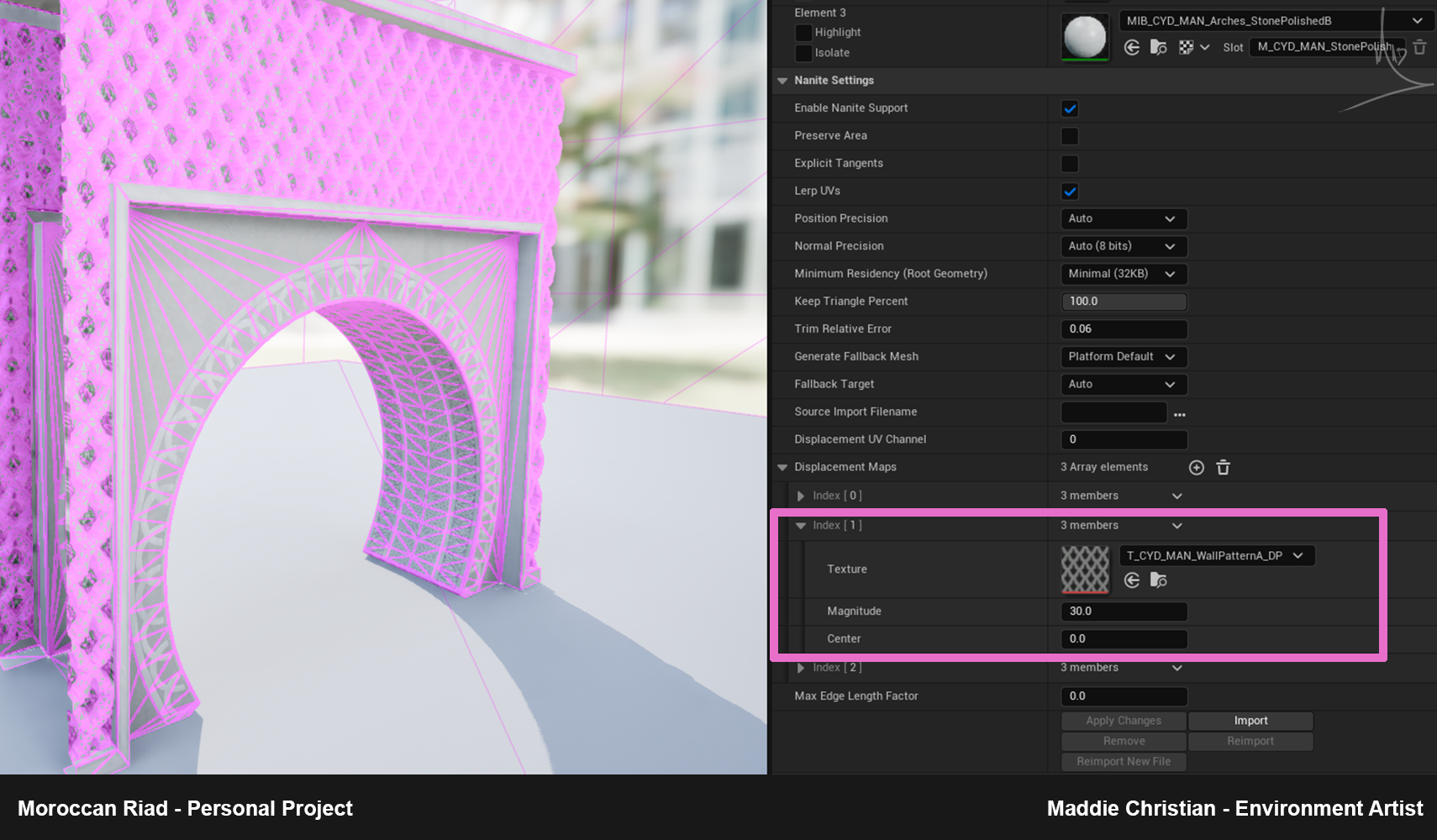Click the Source Import Filename text field
This screenshot has height=840, width=1437.
(x=1113, y=412)
